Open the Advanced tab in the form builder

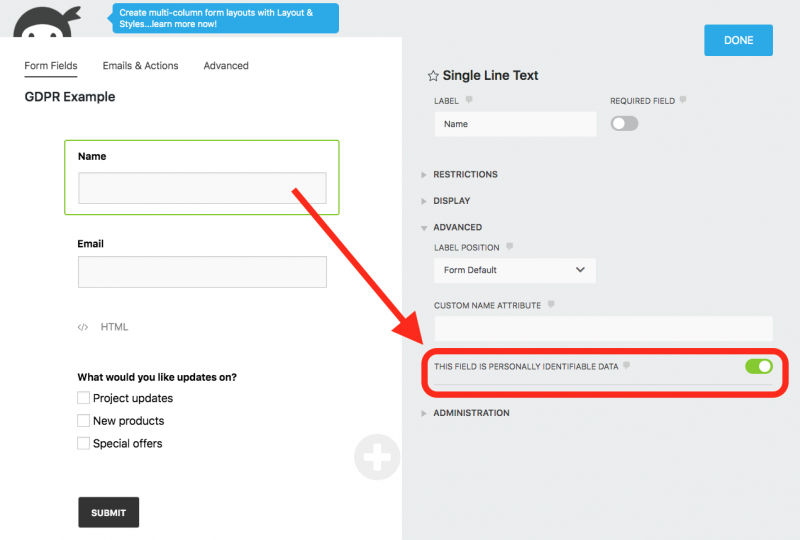(226, 66)
